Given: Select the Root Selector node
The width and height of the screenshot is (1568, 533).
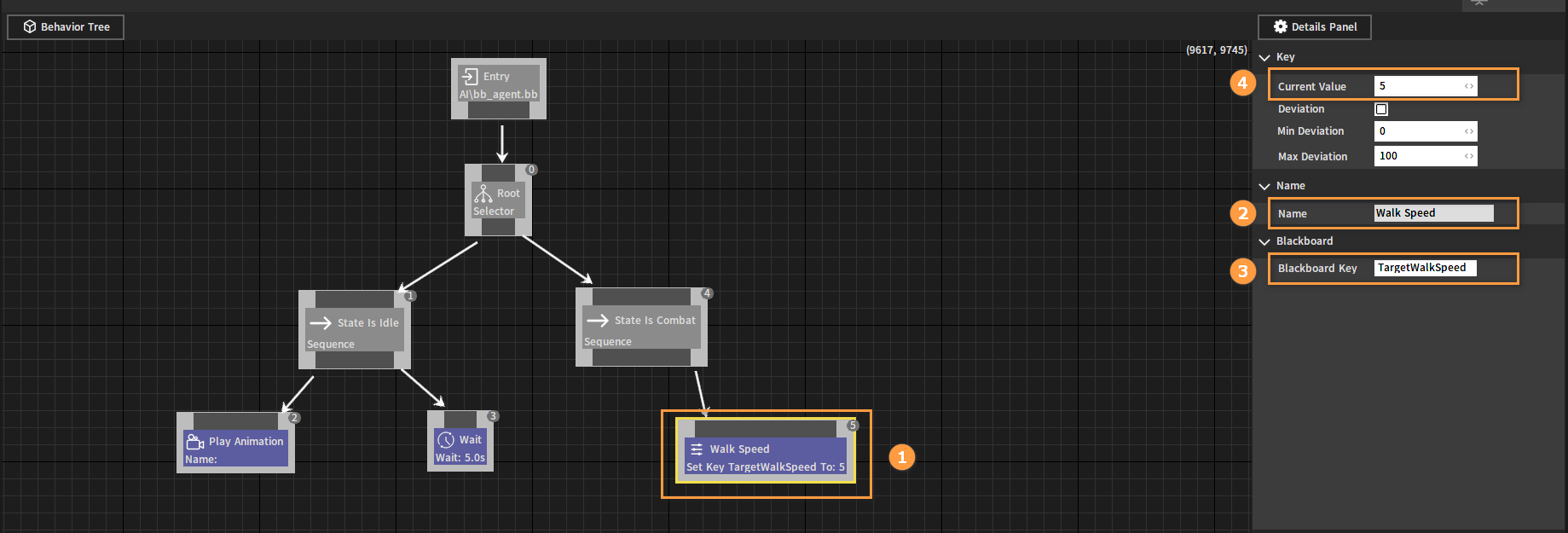Looking at the screenshot, I should pyautogui.click(x=498, y=200).
